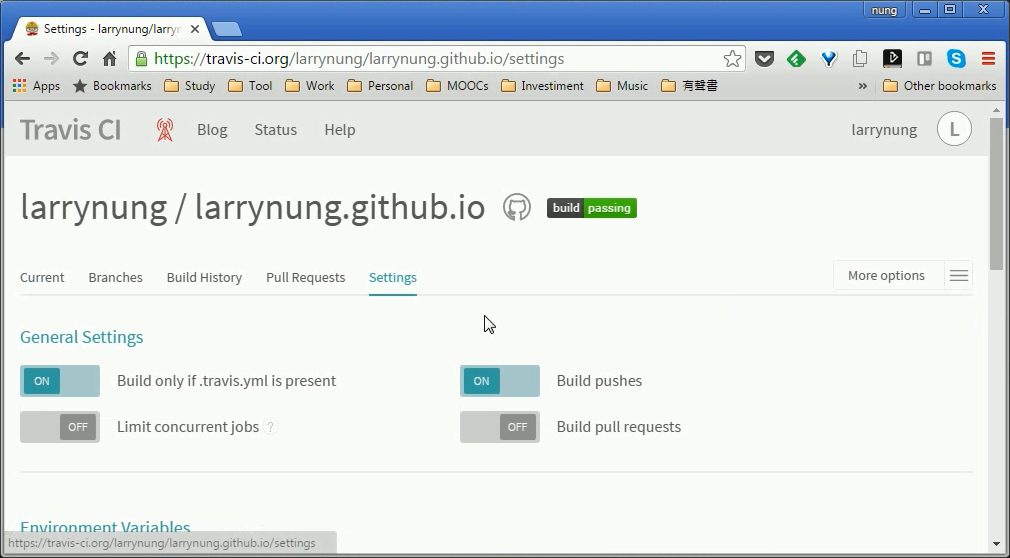This screenshot has width=1010, height=558.
Task: Switch to the Pull Requests tab
Action: 305,278
